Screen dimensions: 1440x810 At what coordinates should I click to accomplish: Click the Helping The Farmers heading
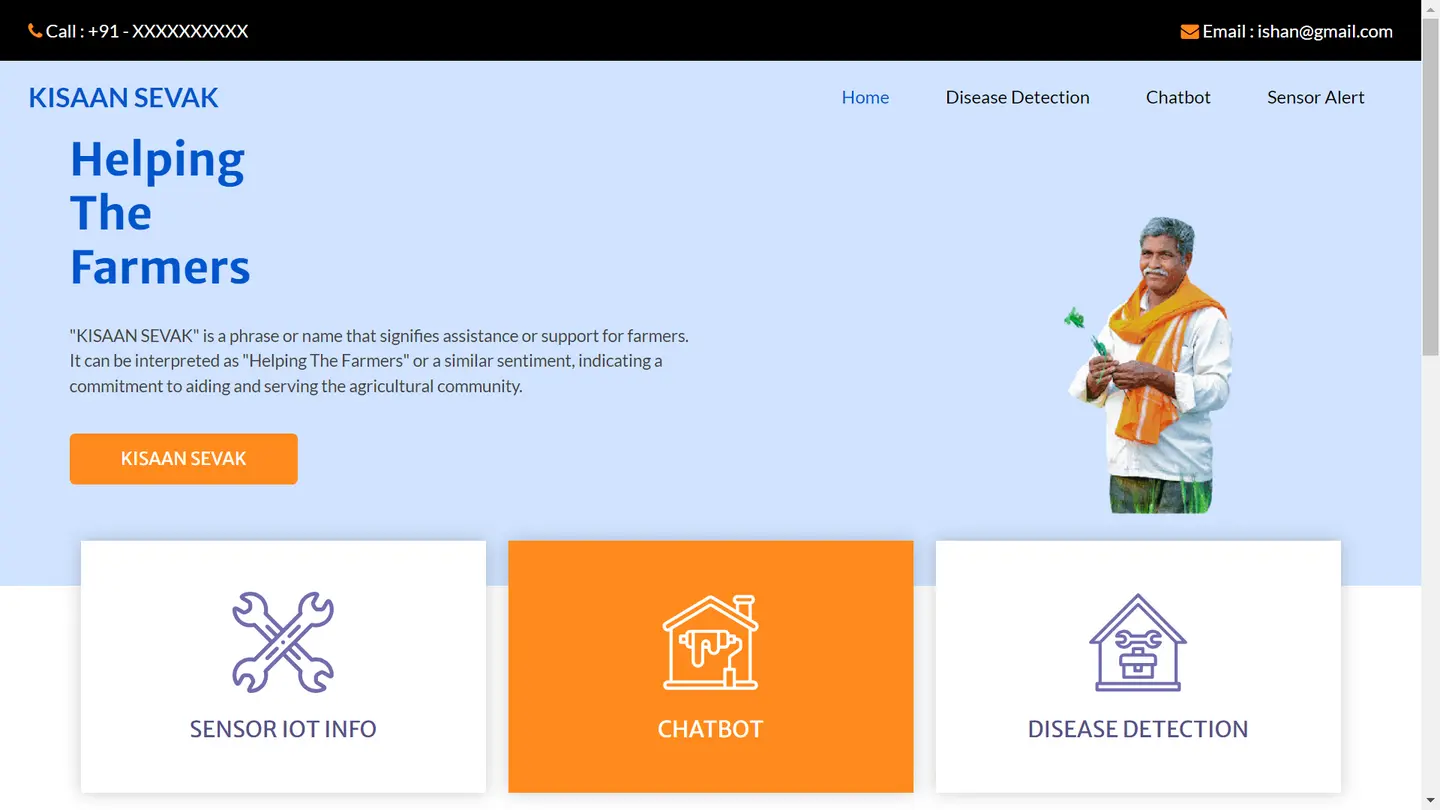(x=160, y=213)
